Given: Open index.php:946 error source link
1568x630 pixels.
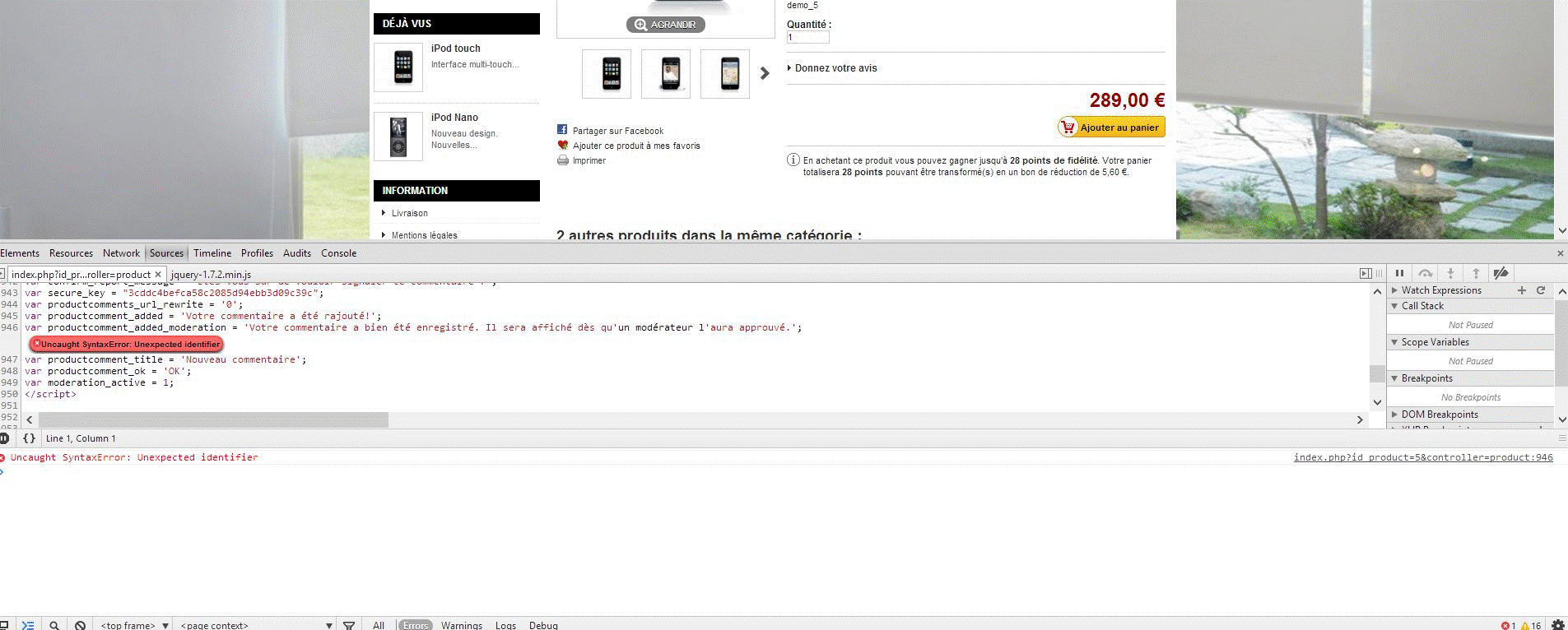Looking at the screenshot, I should click(1423, 457).
